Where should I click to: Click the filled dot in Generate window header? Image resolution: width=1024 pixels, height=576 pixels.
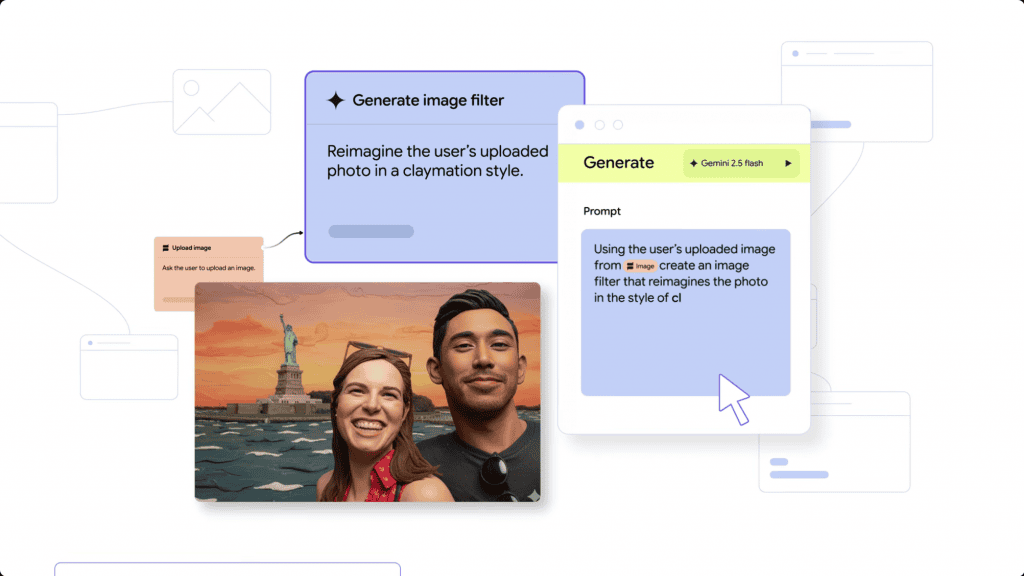pyautogui.click(x=579, y=125)
